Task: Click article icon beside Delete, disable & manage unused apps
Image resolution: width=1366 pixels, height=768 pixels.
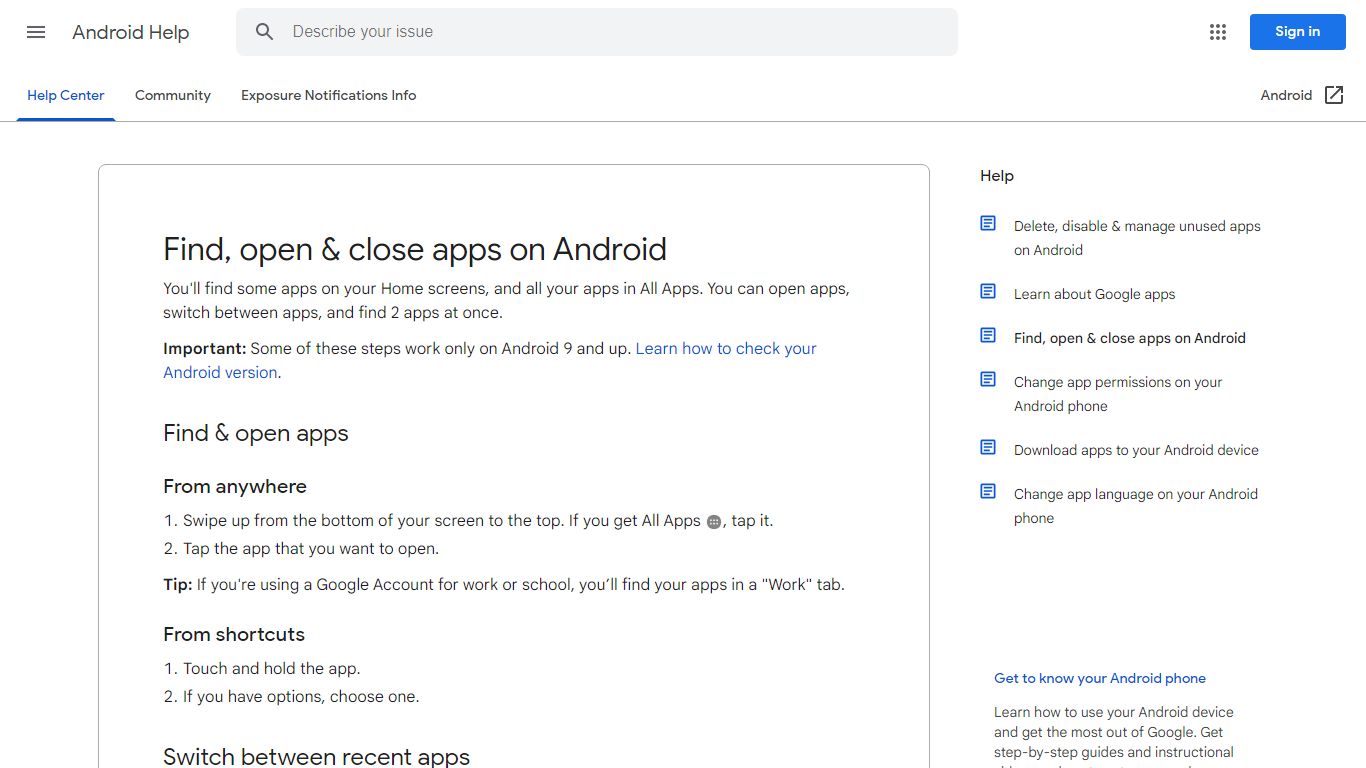Action: coord(988,223)
